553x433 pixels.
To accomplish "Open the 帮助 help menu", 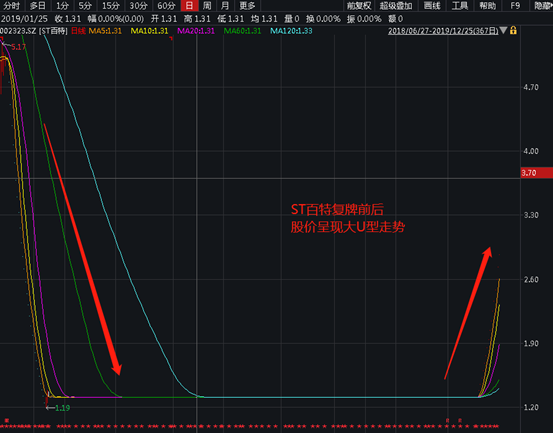I will tap(488, 6).
